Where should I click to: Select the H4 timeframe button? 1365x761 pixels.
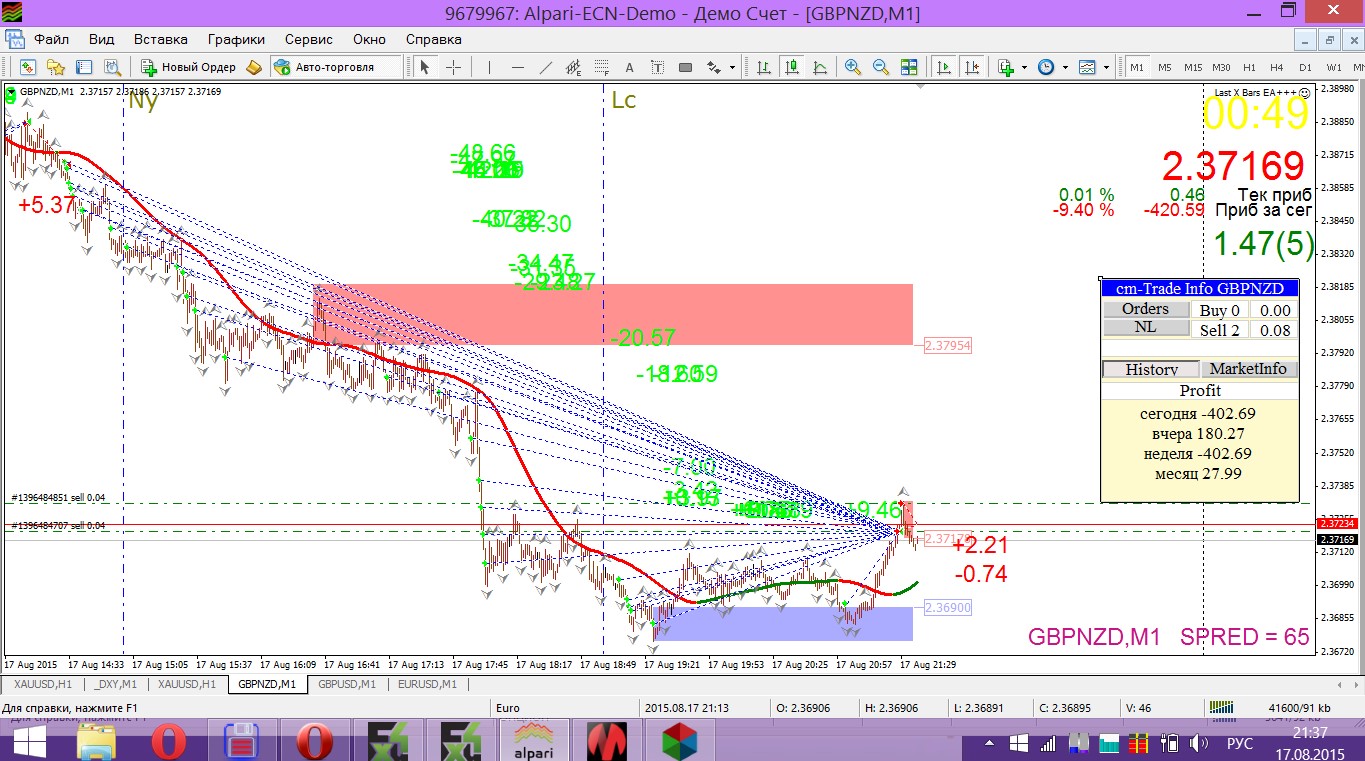[x=1277, y=67]
